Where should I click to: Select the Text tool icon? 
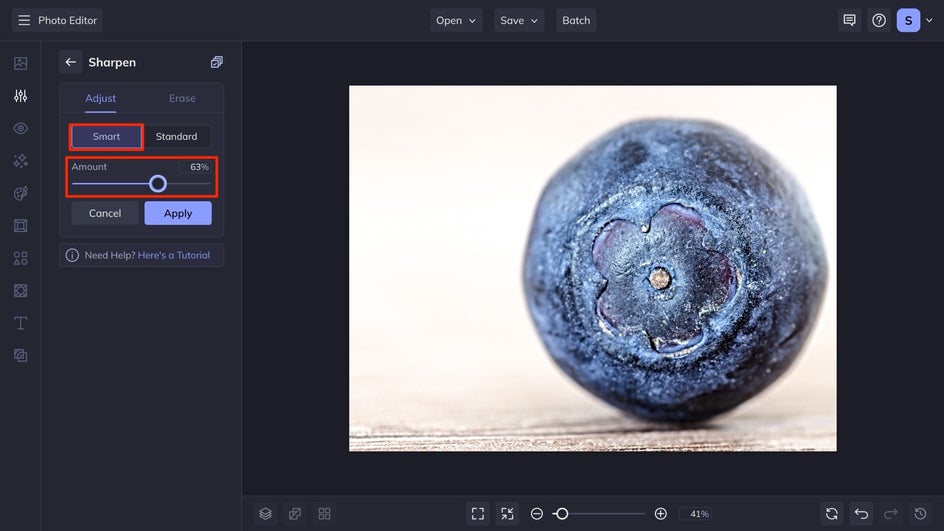coord(20,323)
